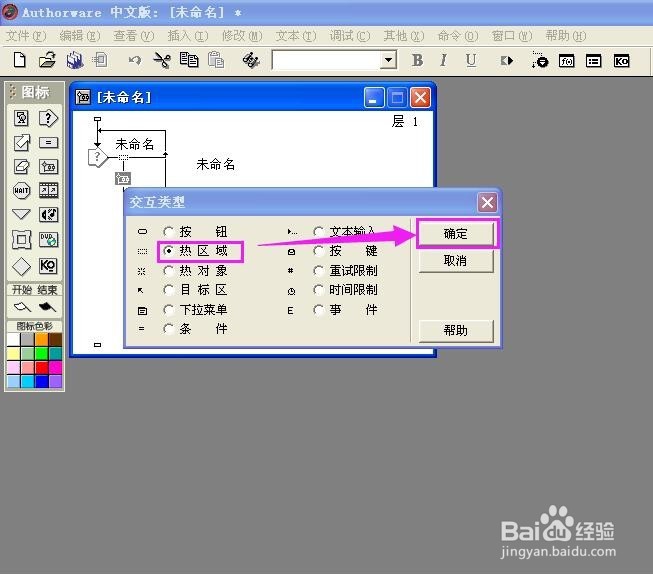
Task: Select the 按键 radio button
Action: [319, 251]
